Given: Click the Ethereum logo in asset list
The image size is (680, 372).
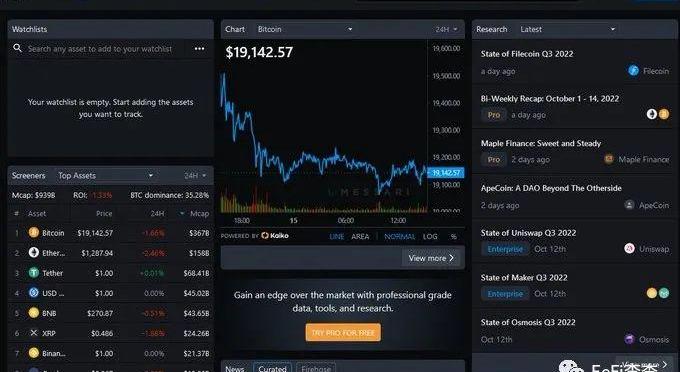Looking at the screenshot, I should pos(34,252).
